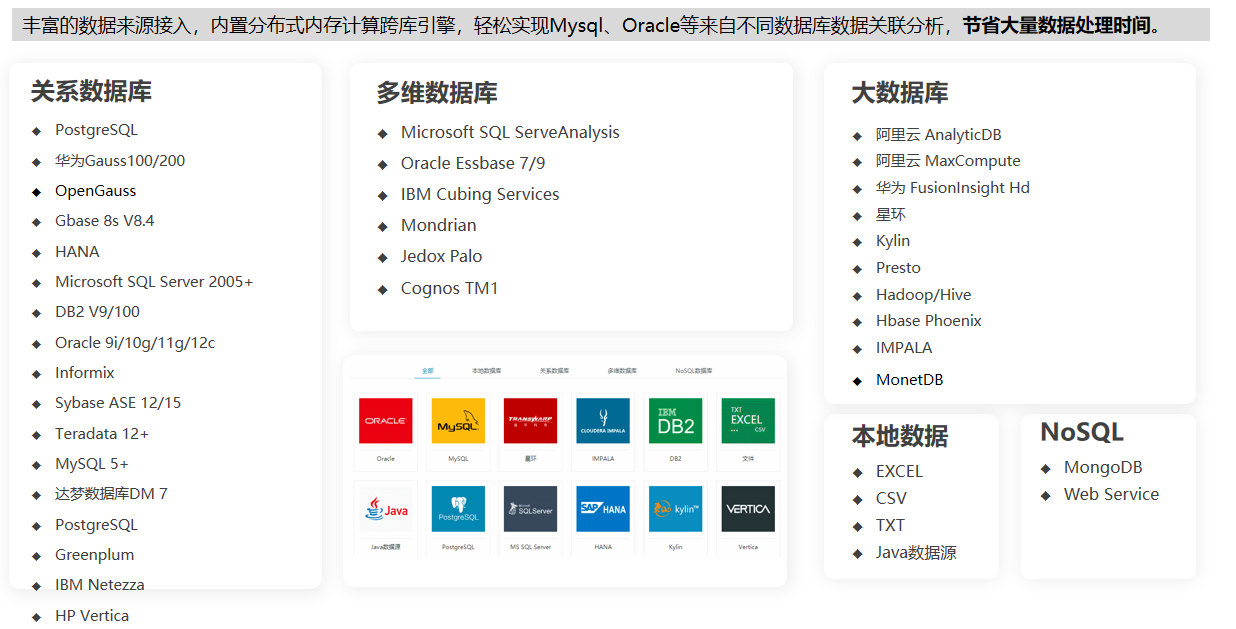The height and width of the screenshot is (629, 1236).
Task: Select the IBM Cubing Services entry
Action: 480,195
